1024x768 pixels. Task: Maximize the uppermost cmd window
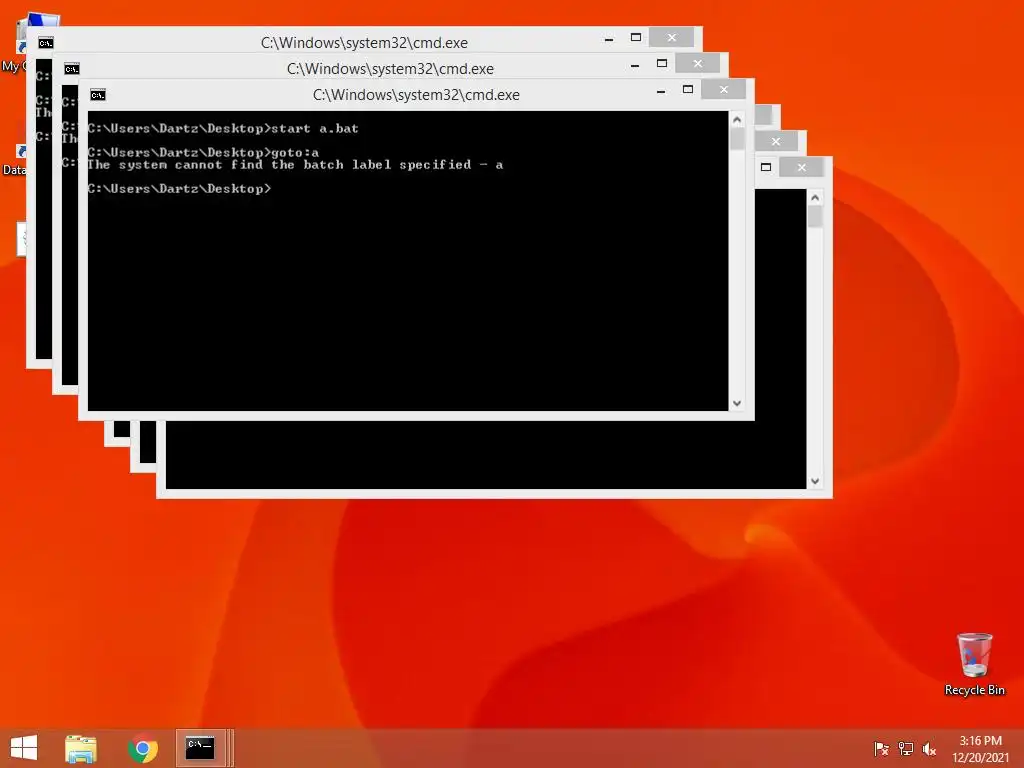635,37
